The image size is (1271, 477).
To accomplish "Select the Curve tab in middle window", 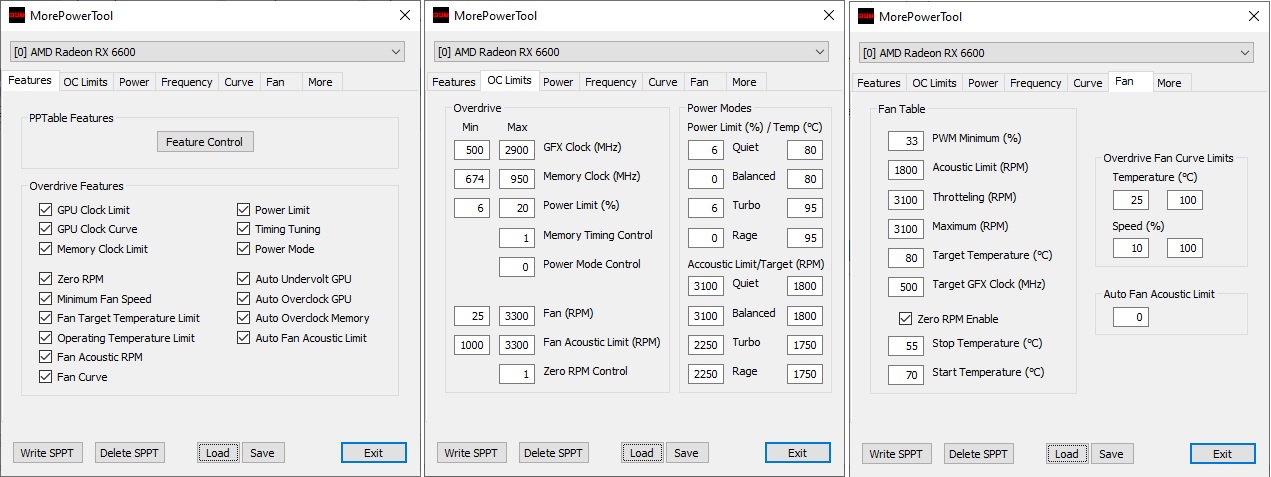I will (662, 82).
